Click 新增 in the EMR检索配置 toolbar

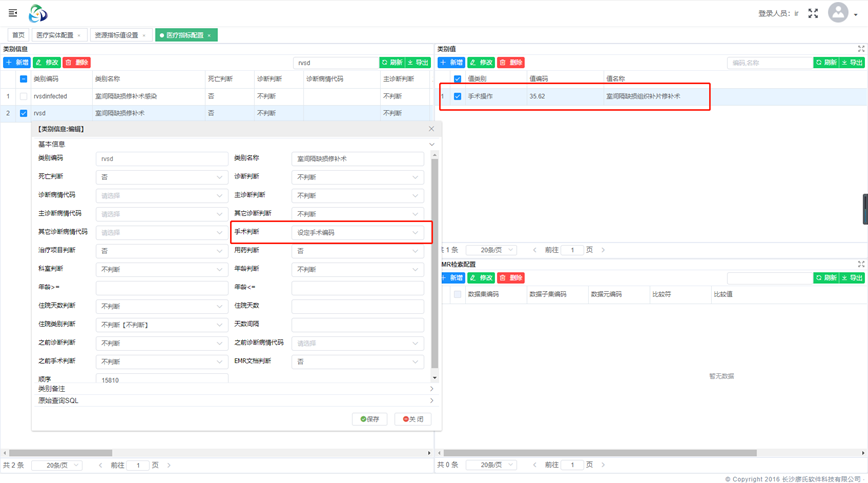coord(453,278)
